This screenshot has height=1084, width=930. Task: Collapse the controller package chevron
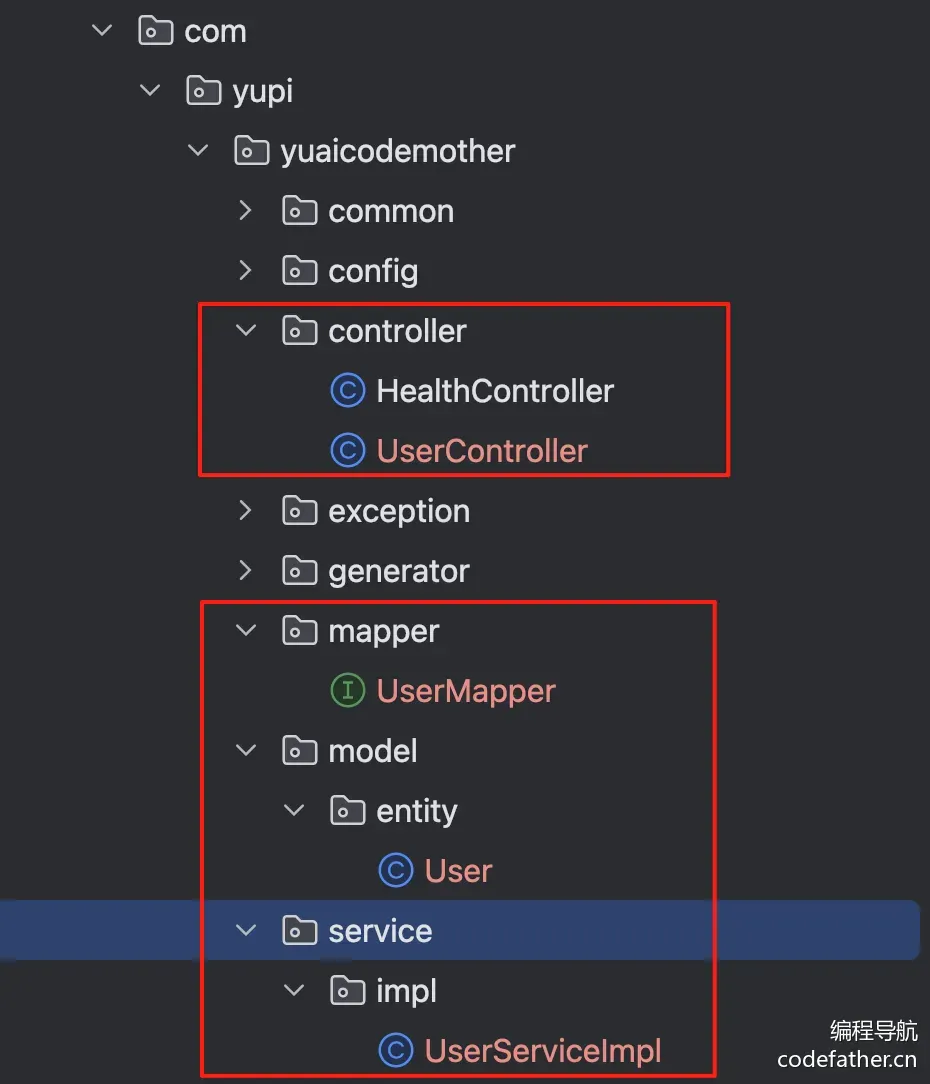(245, 330)
